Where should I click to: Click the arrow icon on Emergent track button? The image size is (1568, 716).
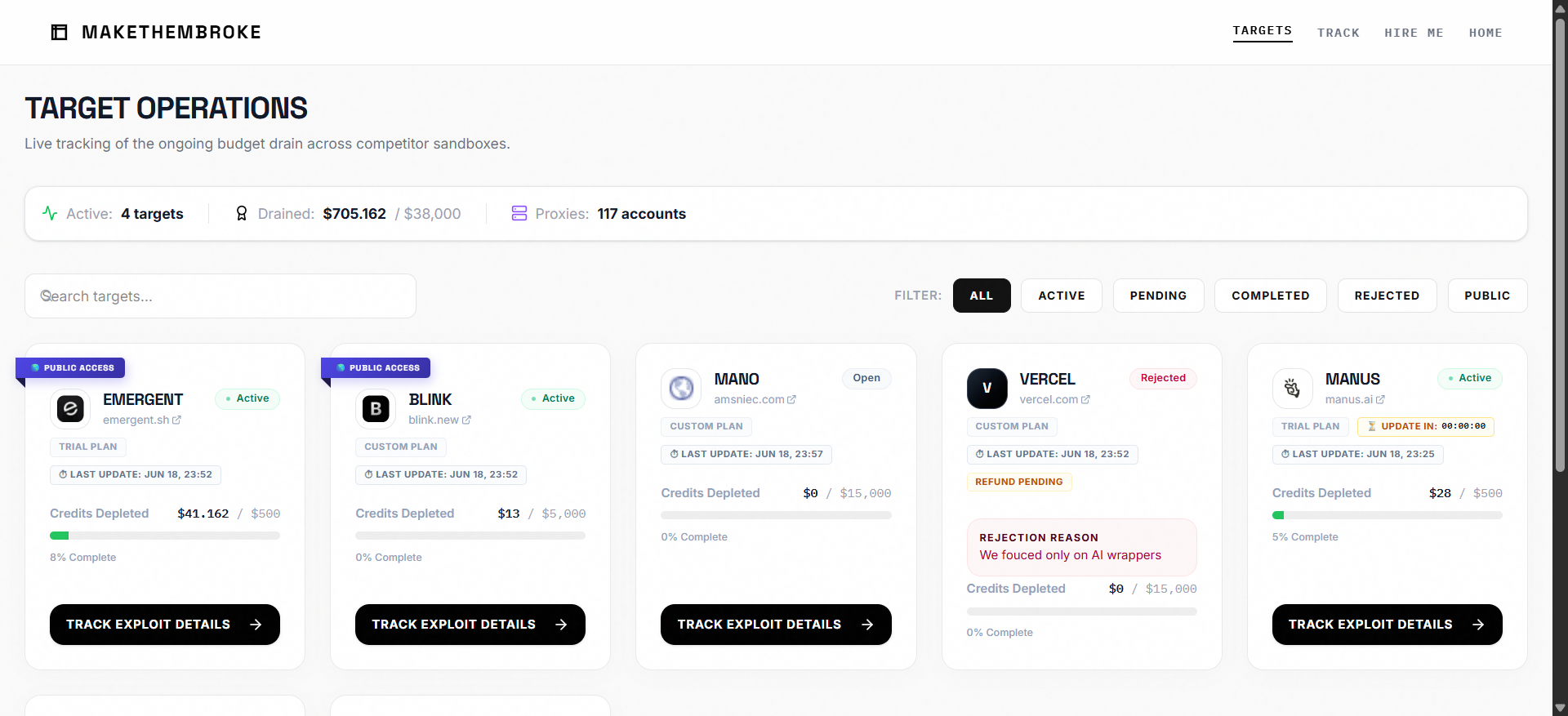click(x=256, y=625)
